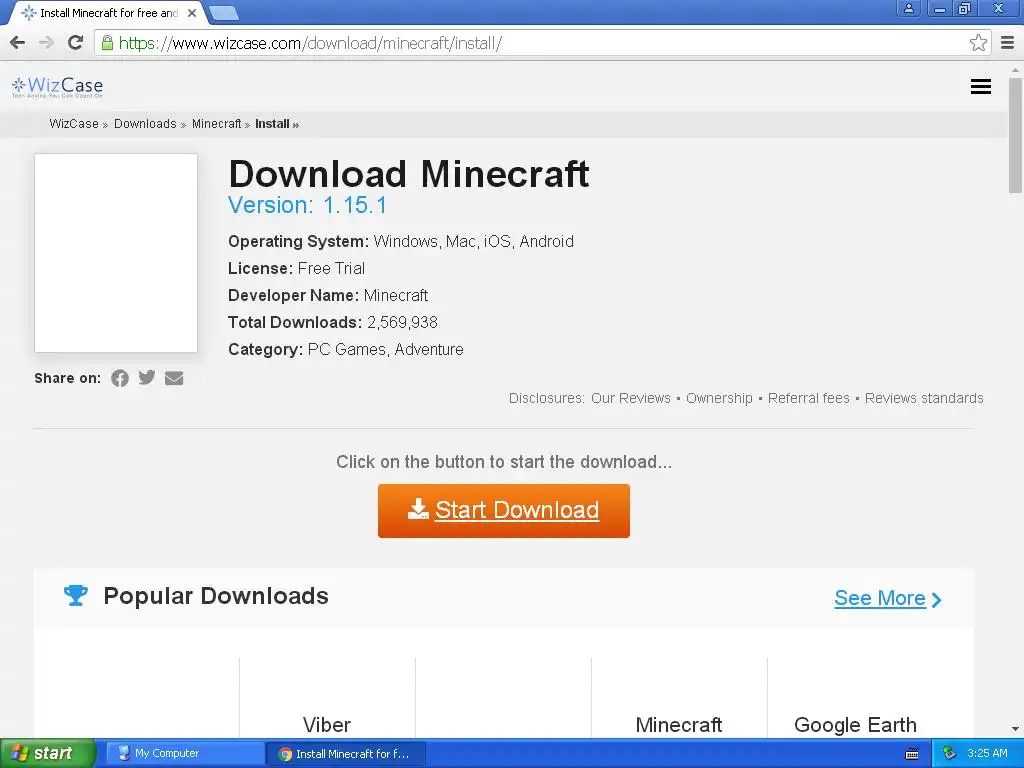
Task: Click the Popular Downloads heading
Action: (216, 596)
